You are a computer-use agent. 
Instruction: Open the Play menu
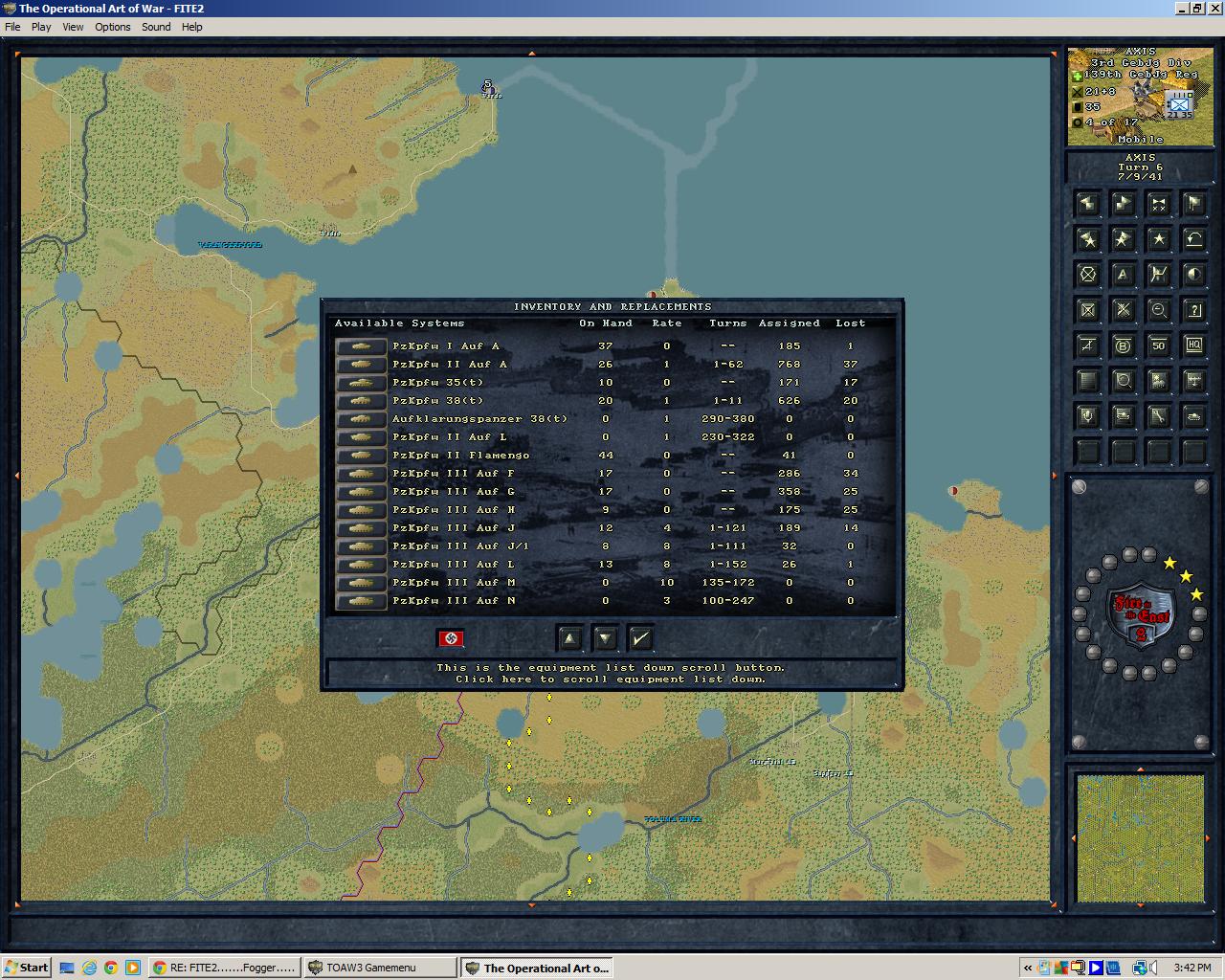coord(41,27)
